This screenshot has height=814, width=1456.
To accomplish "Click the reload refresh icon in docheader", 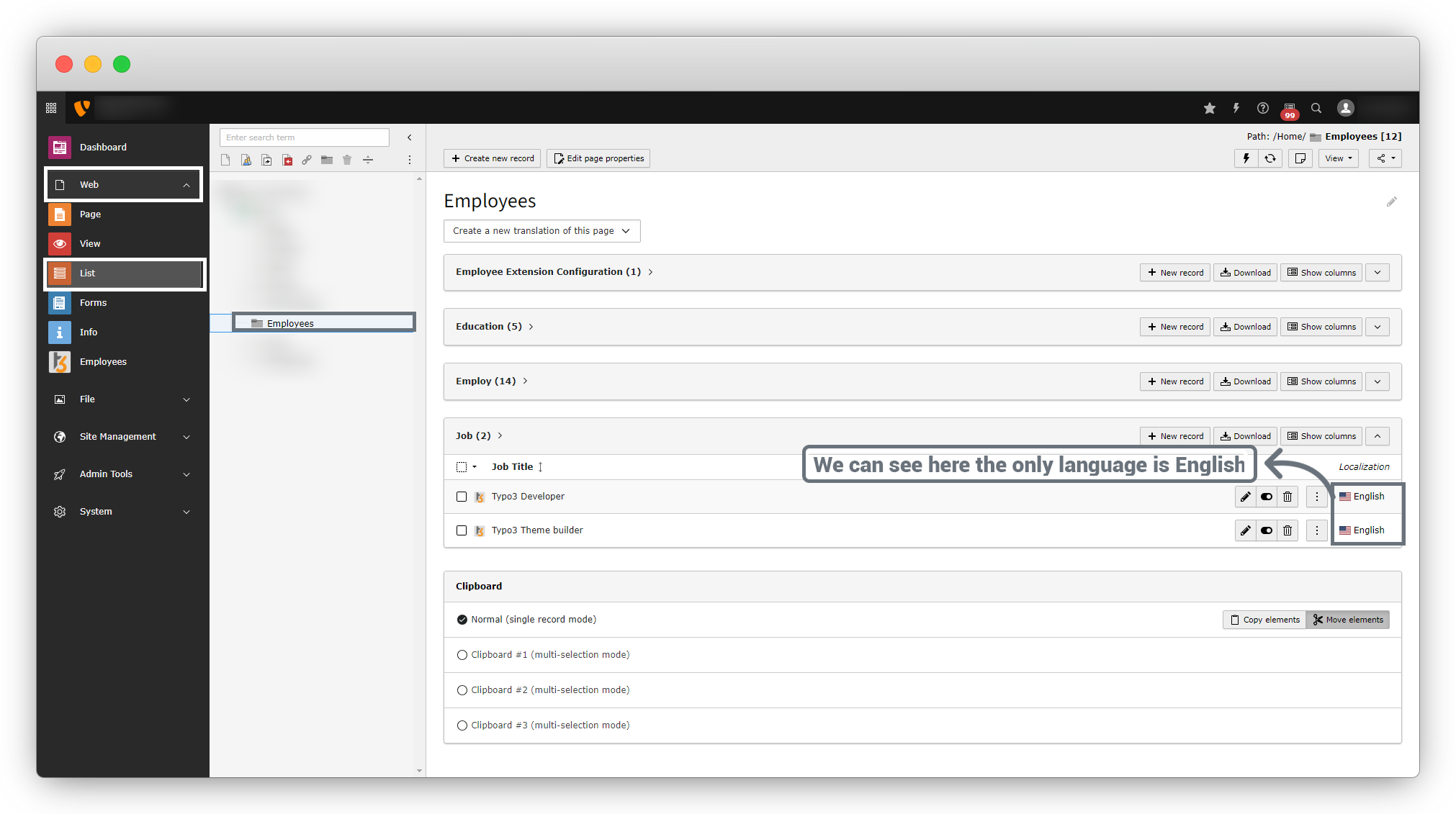I will [x=1270, y=158].
